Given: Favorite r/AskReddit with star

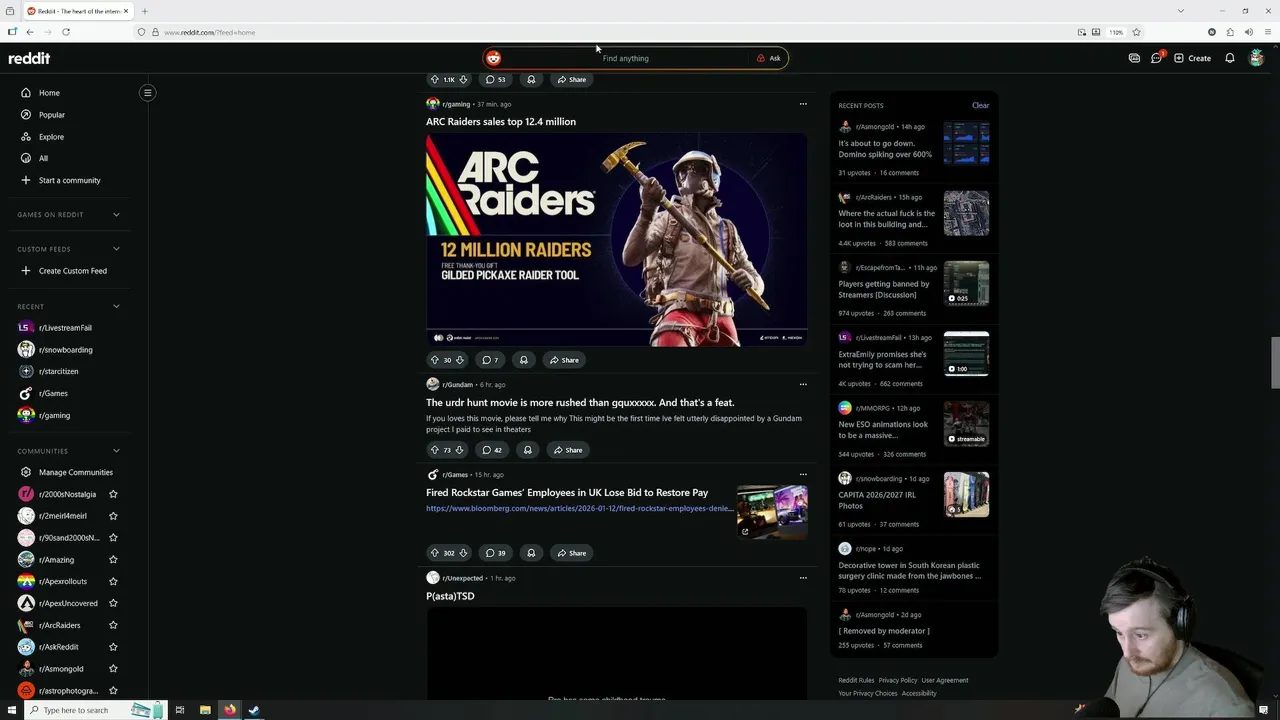Looking at the screenshot, I should [113, 647].
